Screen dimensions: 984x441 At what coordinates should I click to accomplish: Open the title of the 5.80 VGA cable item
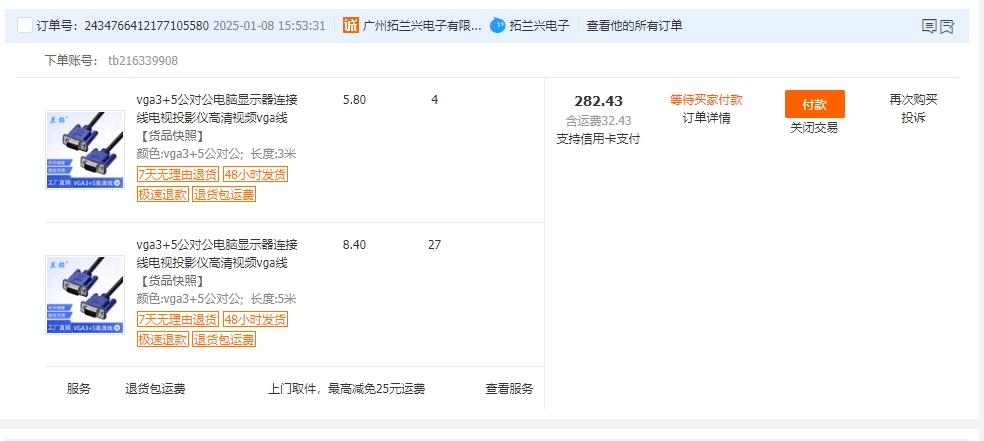pyautogui.click(x=217, y=109)
